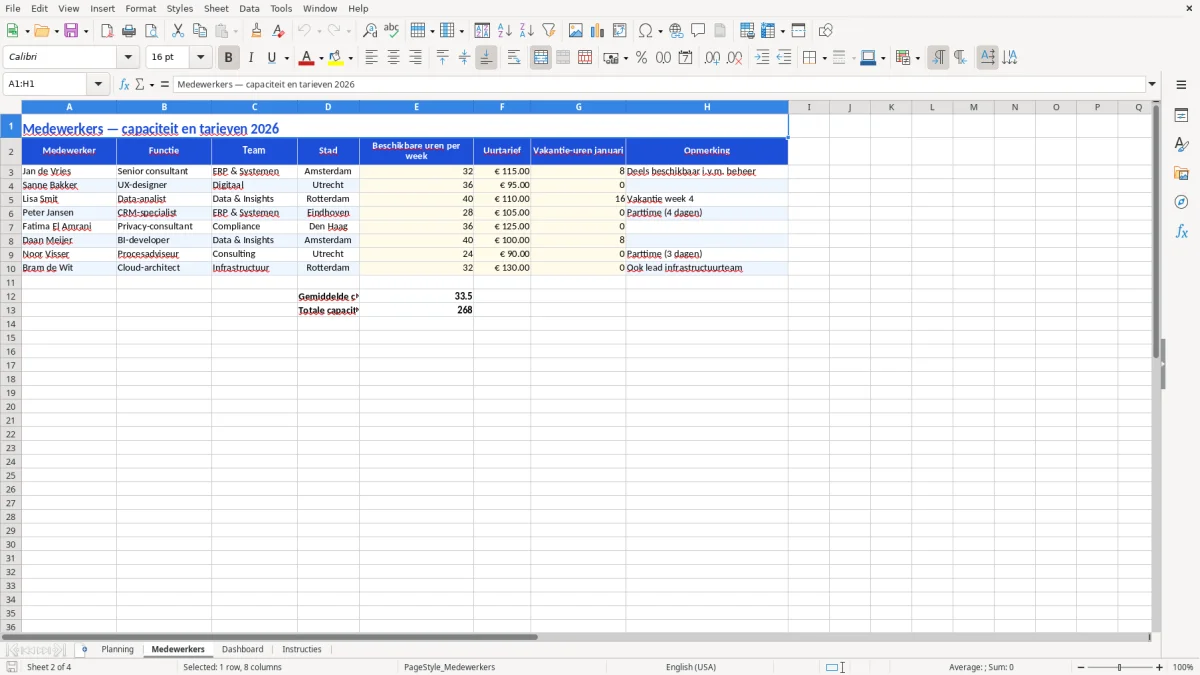Viewport: 1200px width, 675px height.
Task: Click Increase Indent icon
Action: (762, 58)
